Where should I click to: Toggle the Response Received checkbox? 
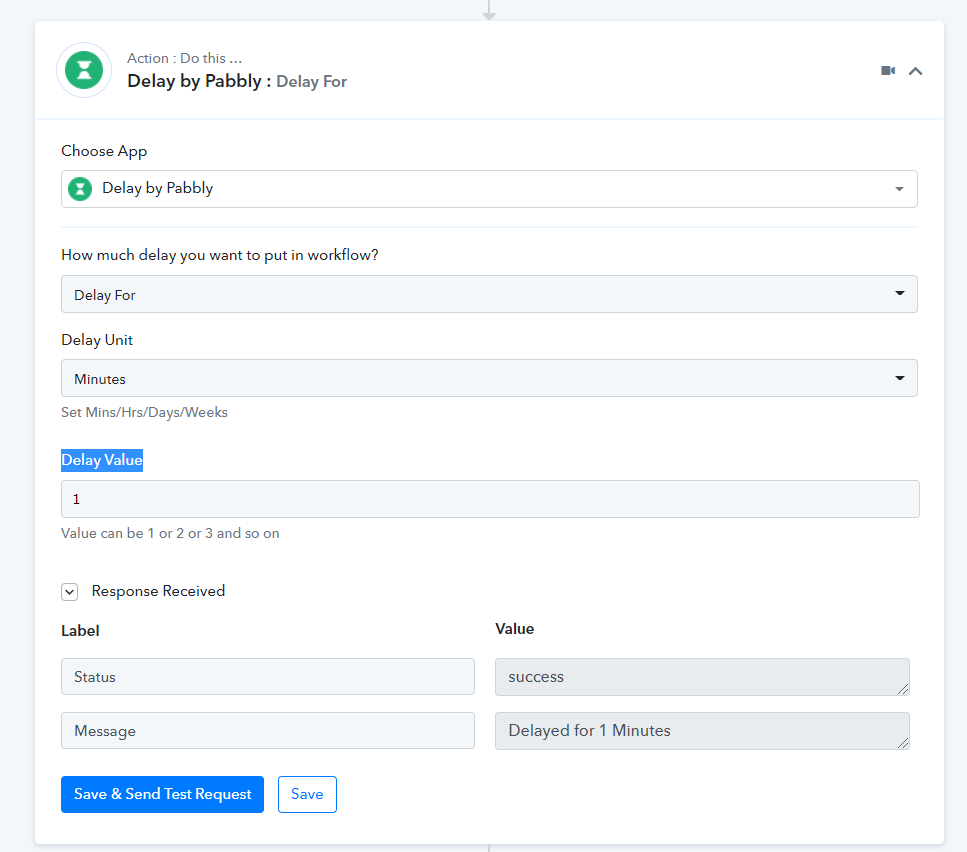click(x=70, y=592)
